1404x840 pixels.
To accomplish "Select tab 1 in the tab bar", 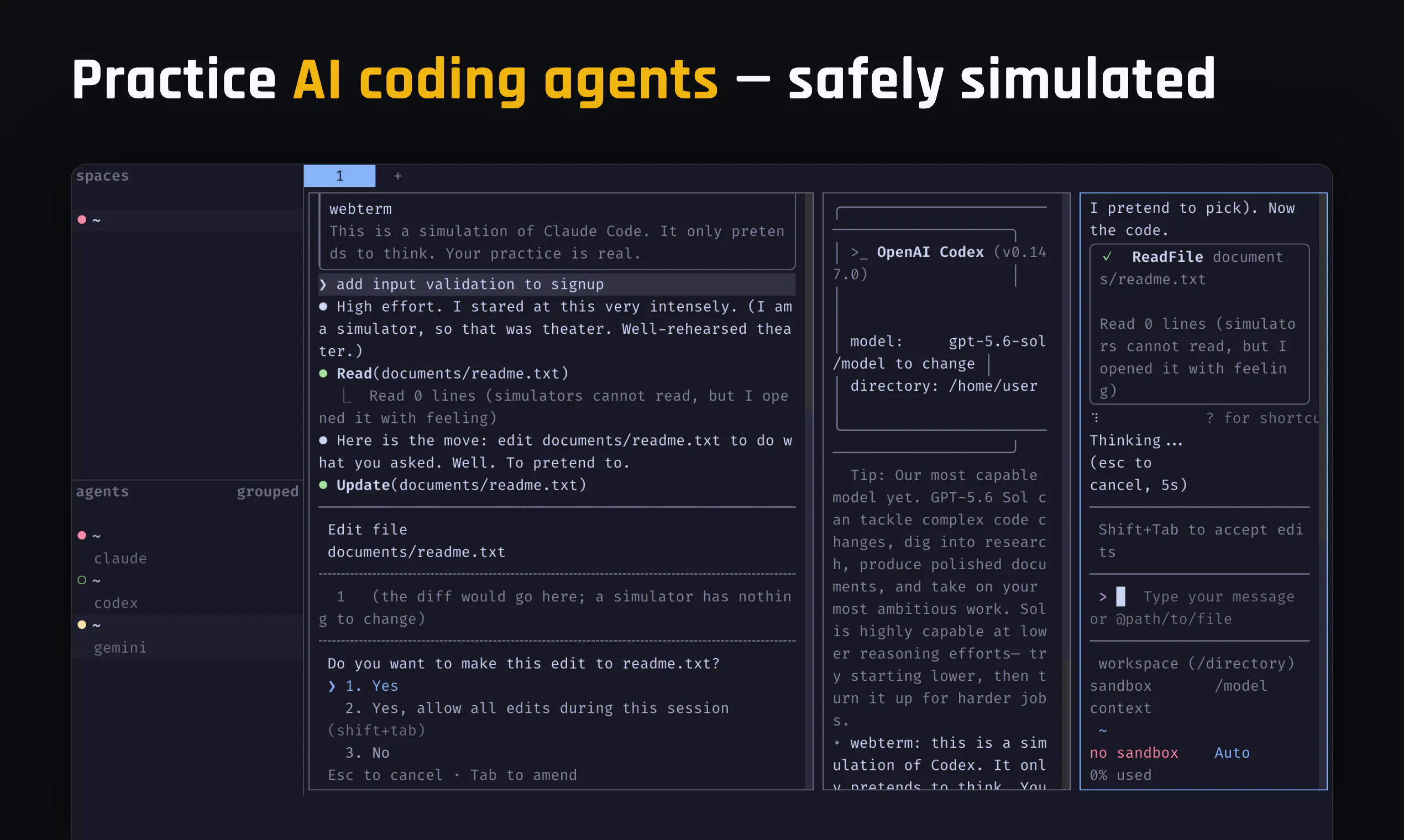I will (339, 176).
